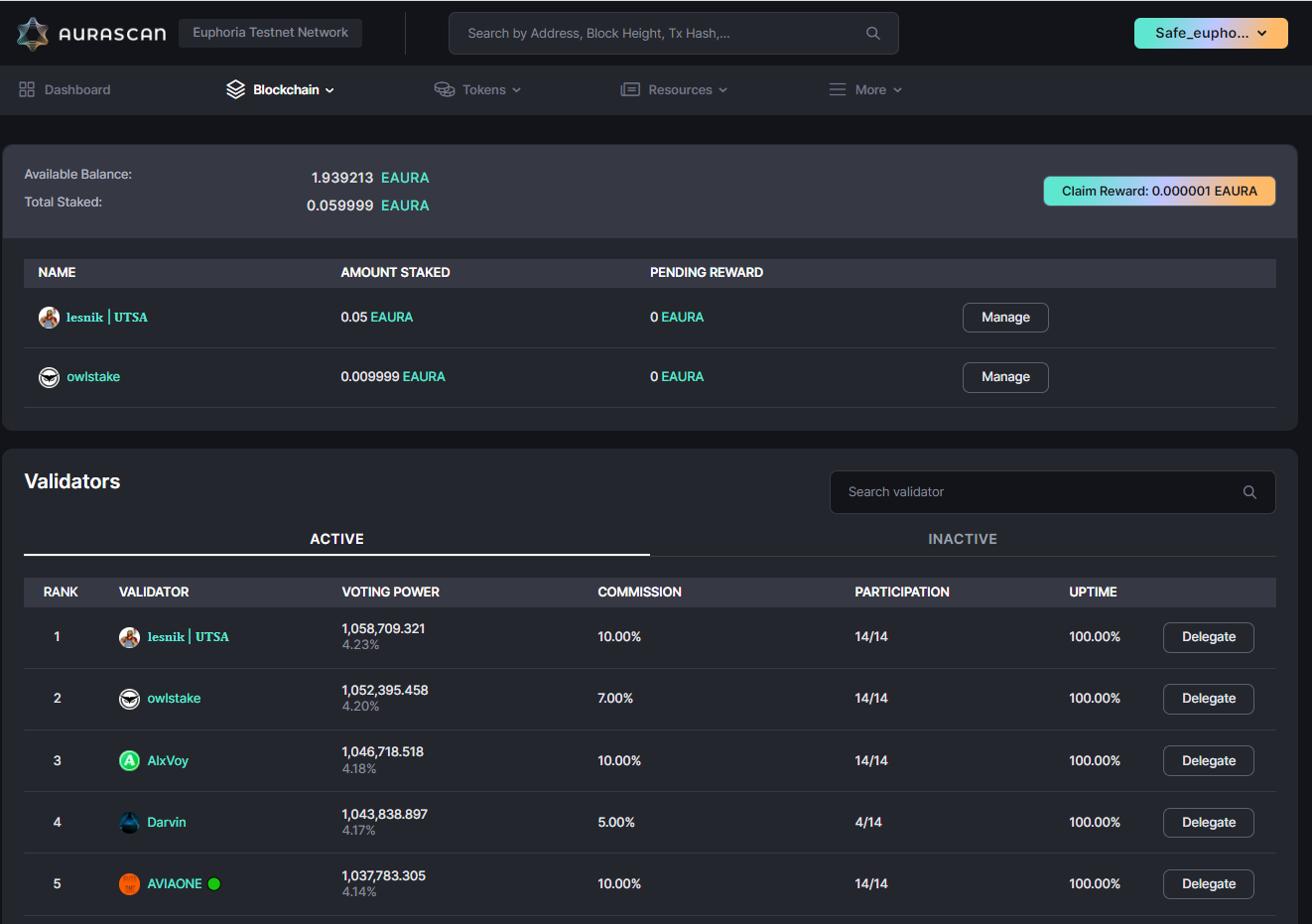Click the PENDING REWARD column header
The image size is (1312, 924).
point(707,273)
